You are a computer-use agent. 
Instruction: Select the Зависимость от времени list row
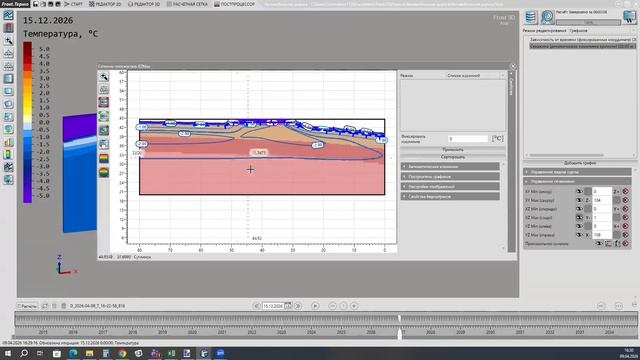pyautogui.click(x=582, y=40)
